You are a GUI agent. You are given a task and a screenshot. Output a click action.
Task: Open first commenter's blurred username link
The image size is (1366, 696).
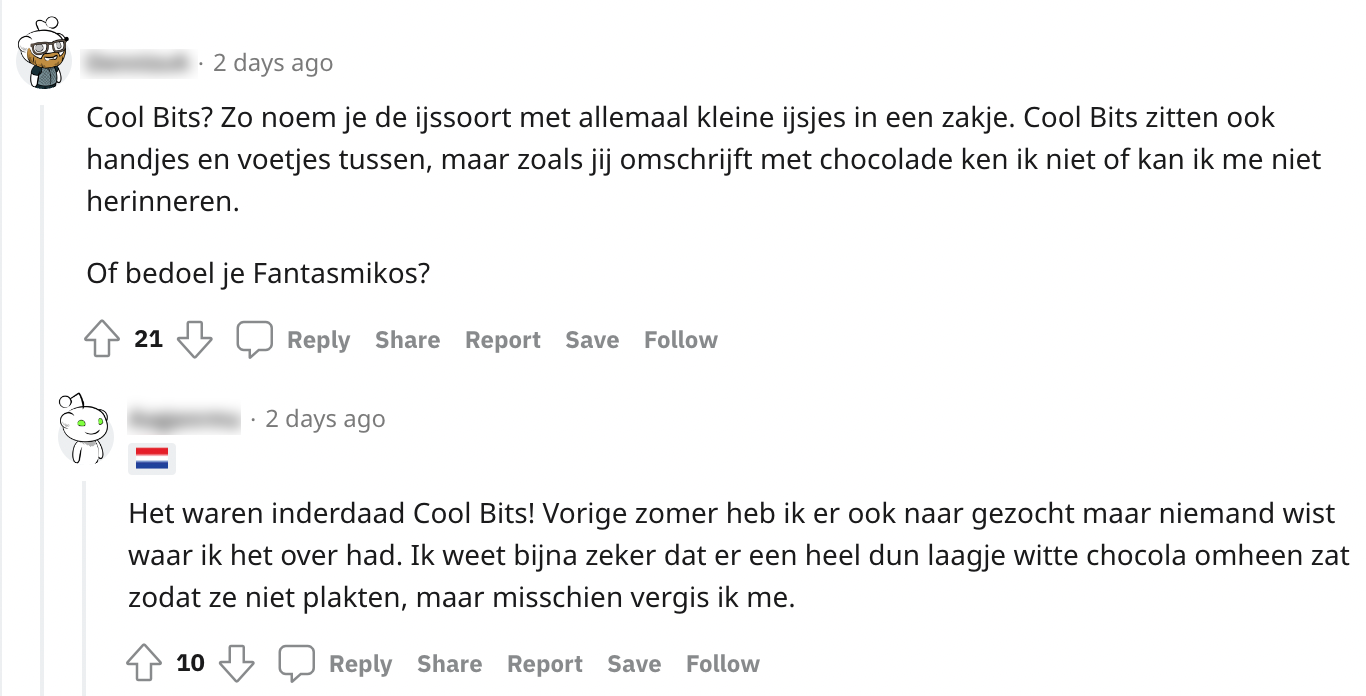[138, 64]
